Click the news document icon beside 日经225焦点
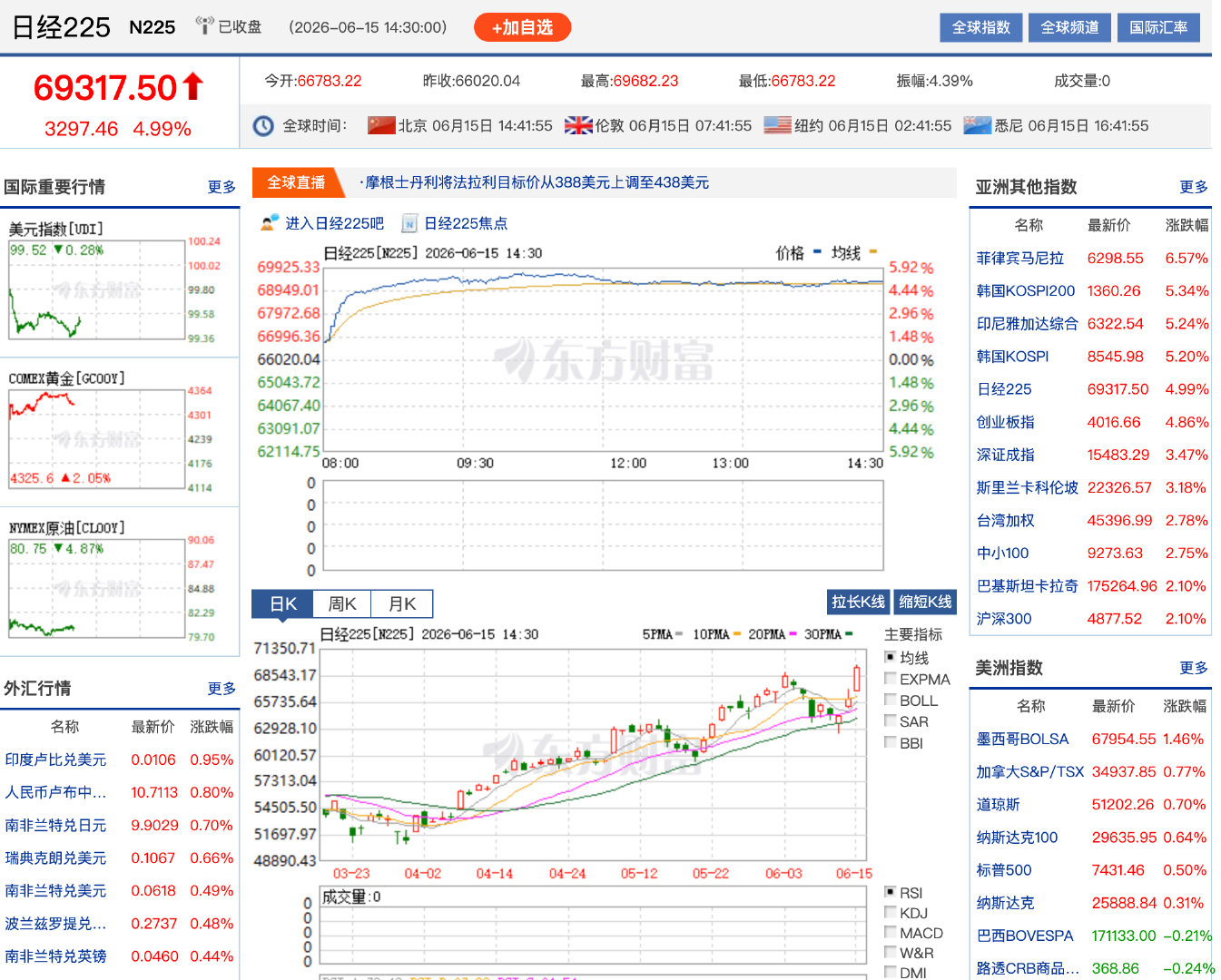Viewport: 1221px width, 980px height. click(x=409, y=223)
